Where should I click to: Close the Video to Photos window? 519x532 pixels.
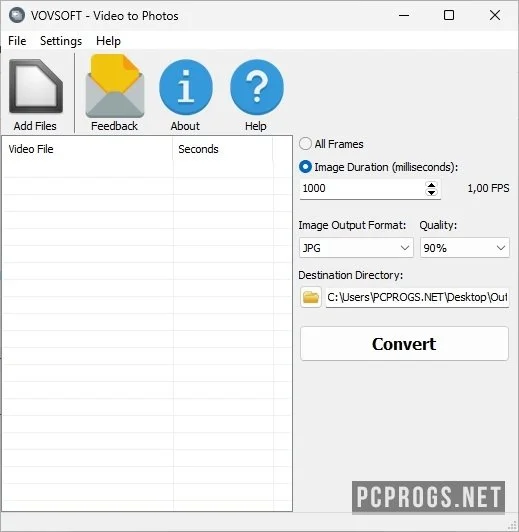click(495, 15)
